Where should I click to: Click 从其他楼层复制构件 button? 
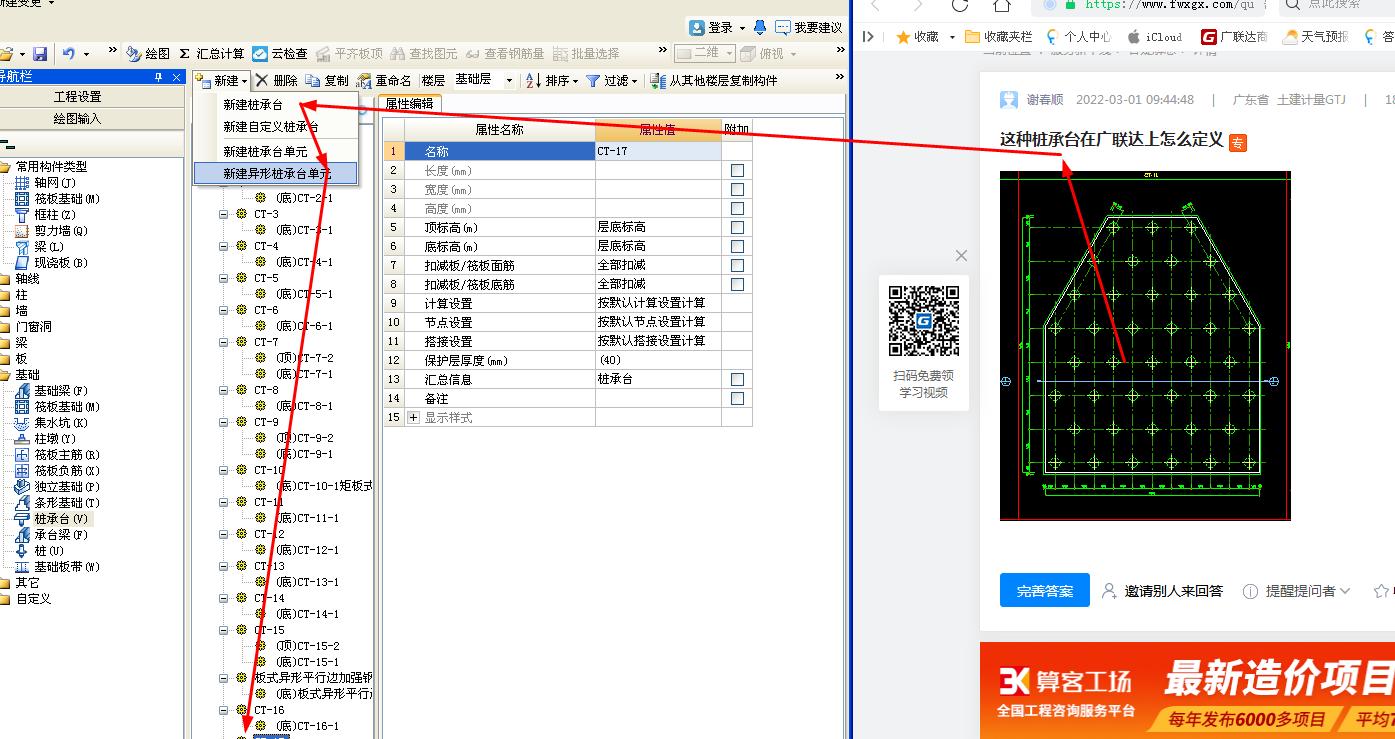coord(713,81)
